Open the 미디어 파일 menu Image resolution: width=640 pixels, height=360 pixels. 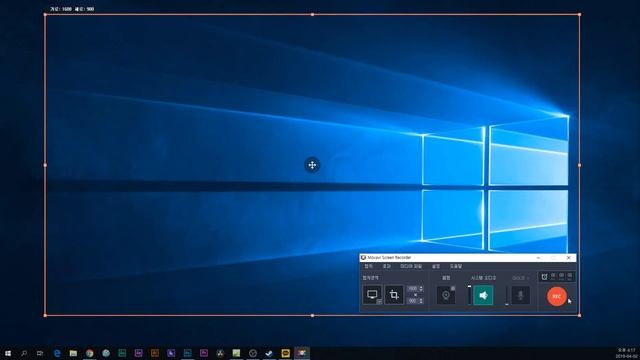[x=411, y=266]
